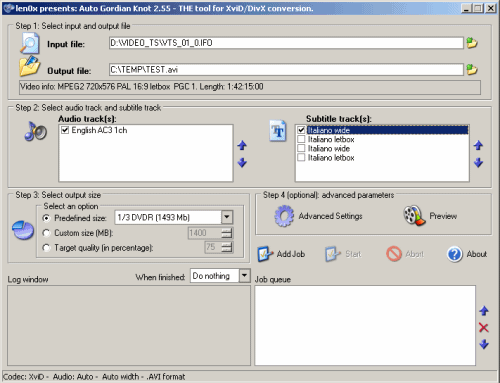Click About text
The width and height of the screenshot is (500, 383).
point(477,254)
